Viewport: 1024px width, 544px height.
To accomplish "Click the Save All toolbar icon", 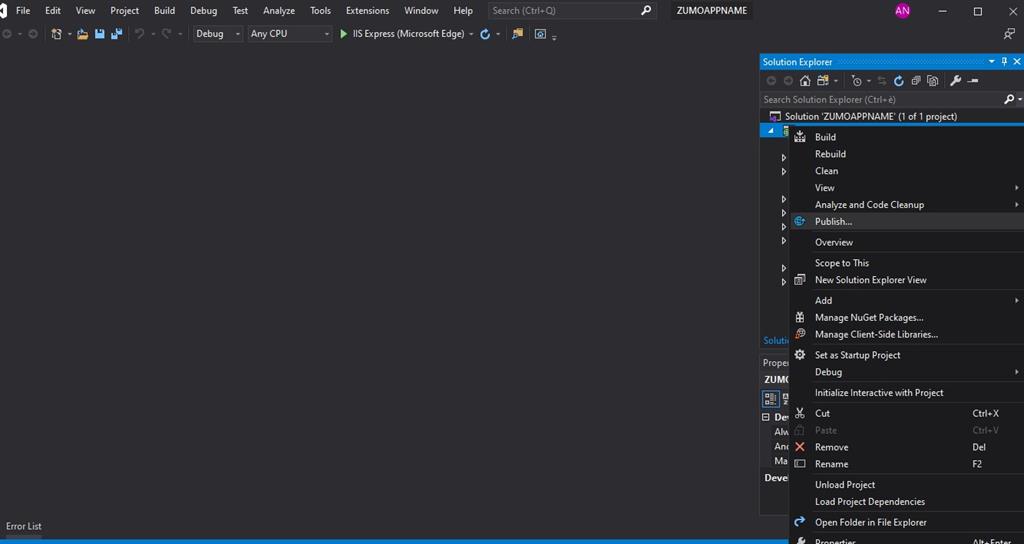I will (116, 34).
